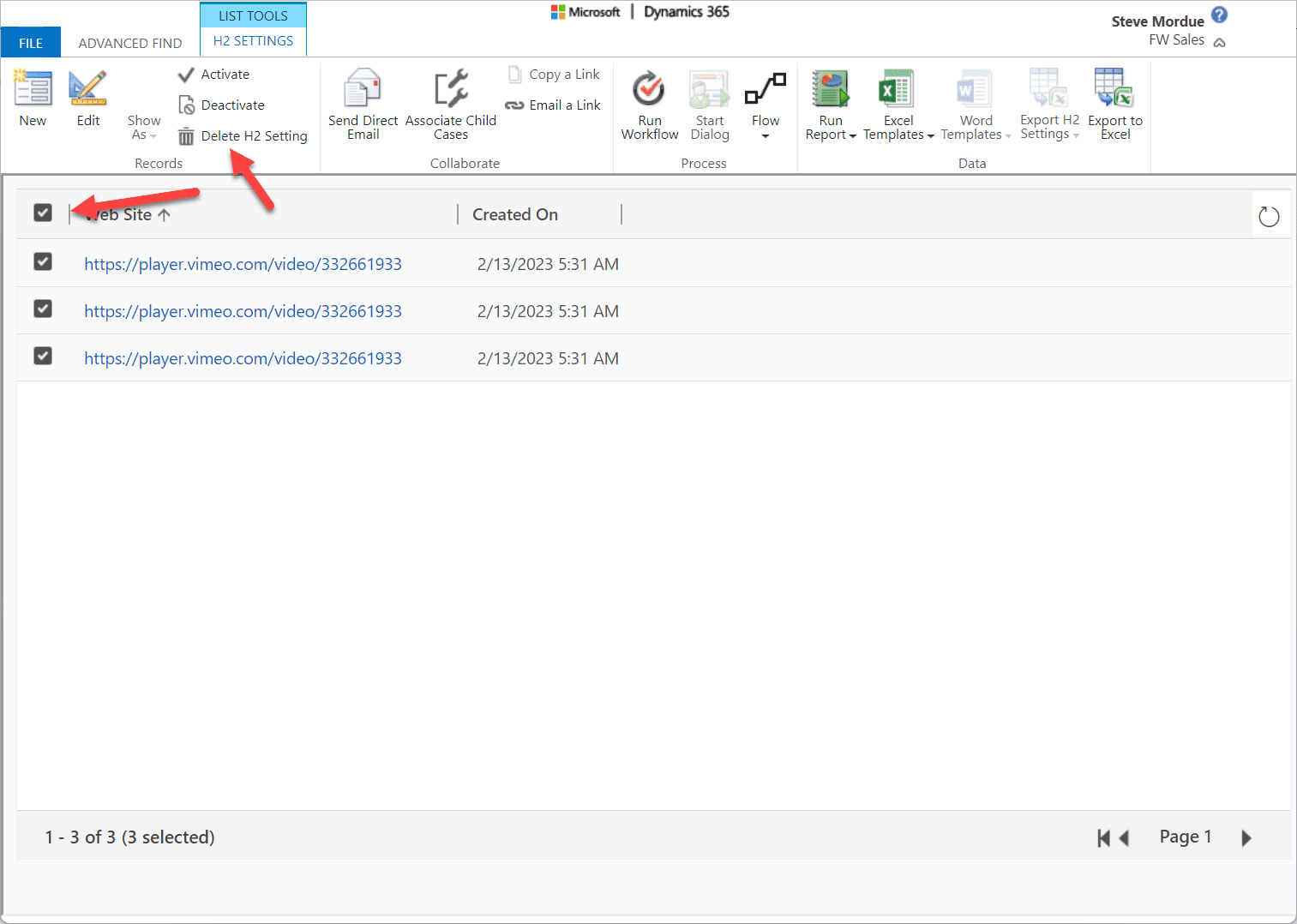Uncheck the select-all header checkbox

tap(43, 213)
